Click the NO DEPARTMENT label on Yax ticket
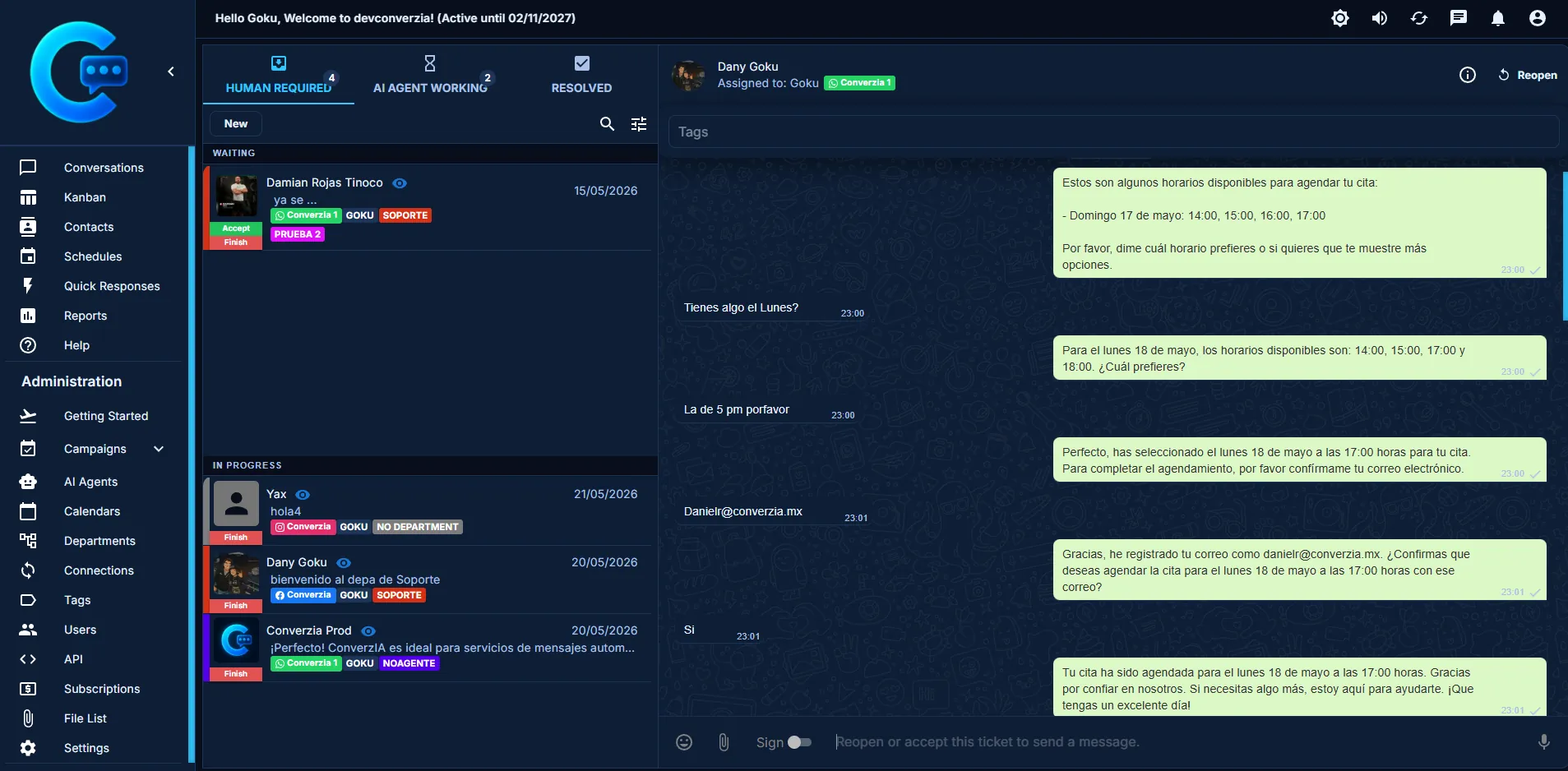The height and width of the screenshot is (771, 1568). (x=418, y=527)
